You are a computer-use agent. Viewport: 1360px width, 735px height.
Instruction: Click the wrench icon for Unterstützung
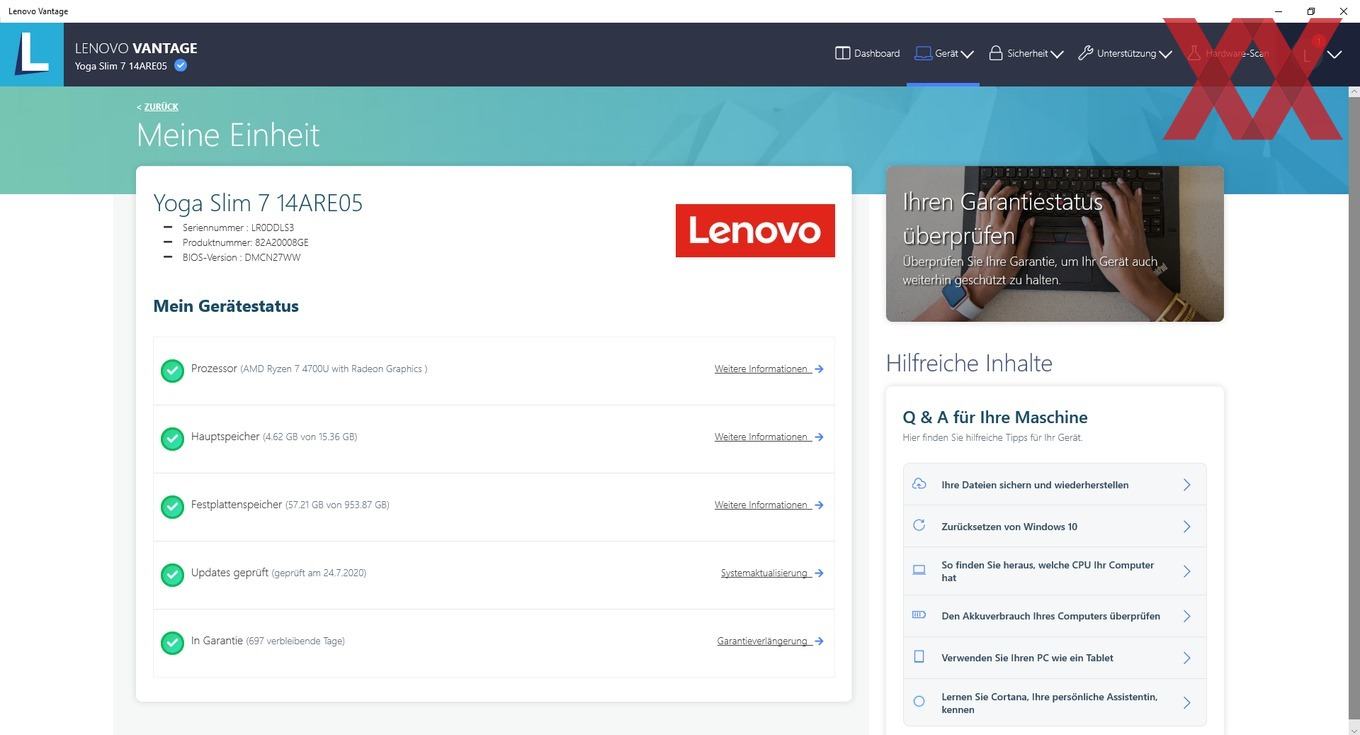1085,54
